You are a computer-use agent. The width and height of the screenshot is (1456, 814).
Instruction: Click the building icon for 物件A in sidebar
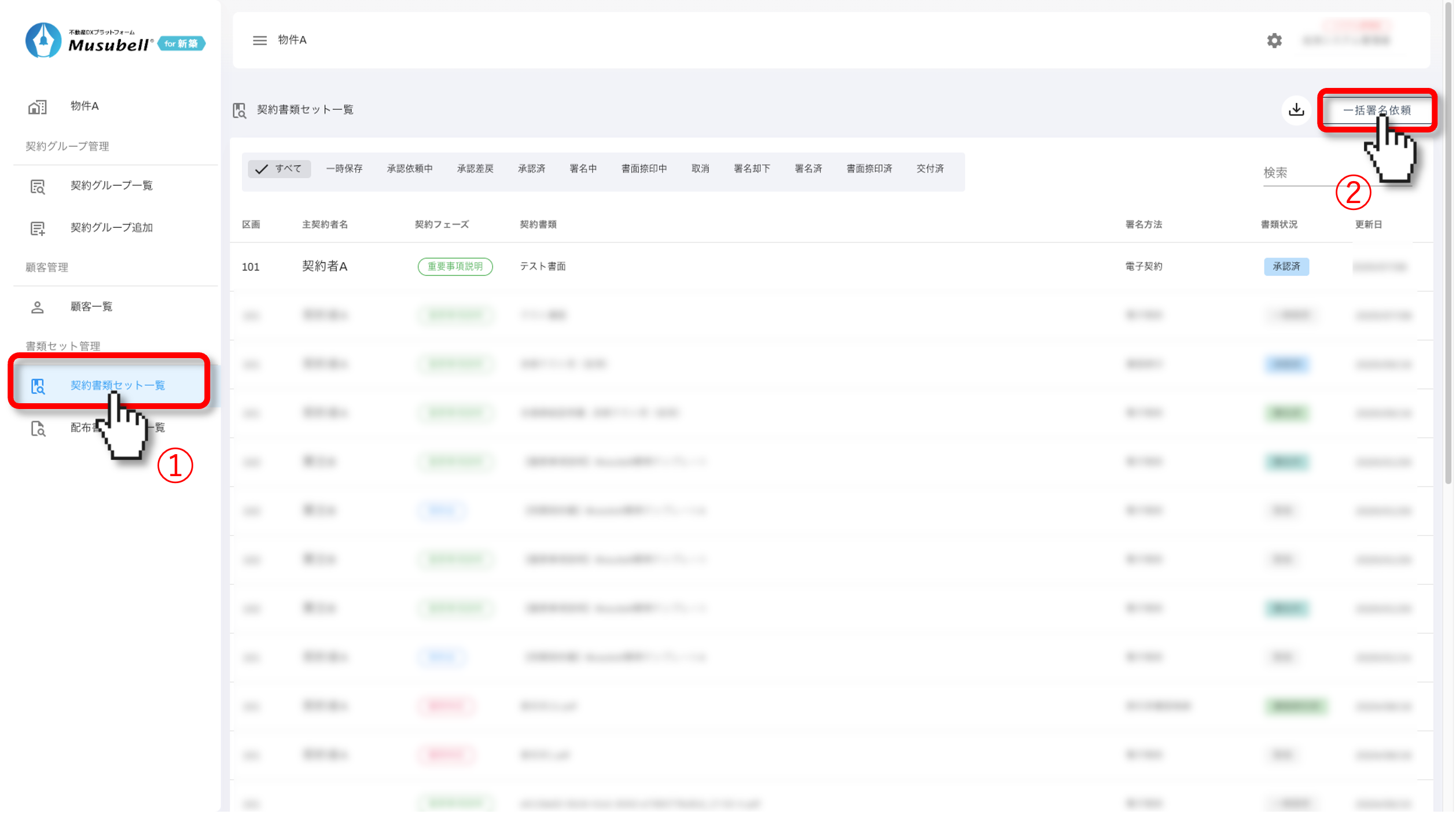coord(38,106)
